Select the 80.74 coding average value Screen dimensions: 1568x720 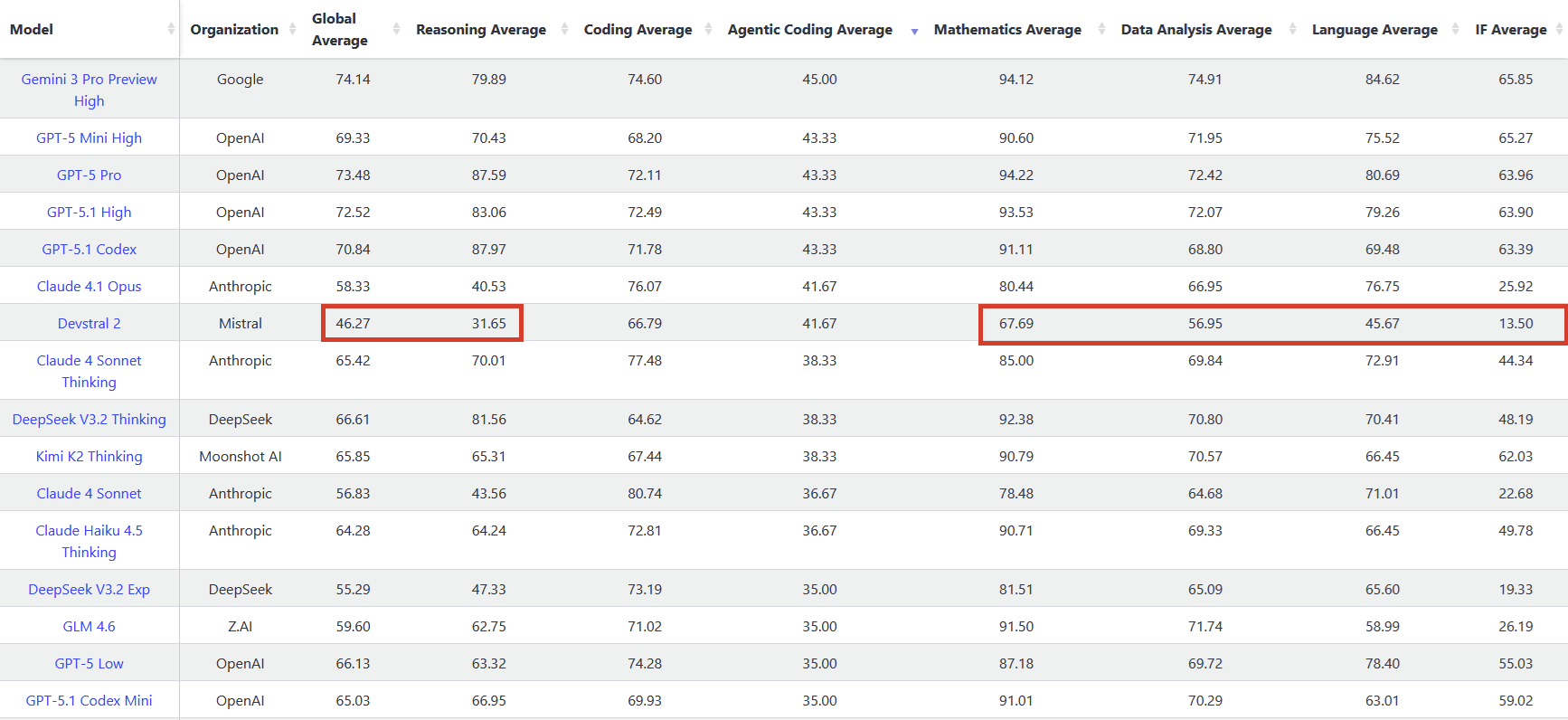pos(645,493)
